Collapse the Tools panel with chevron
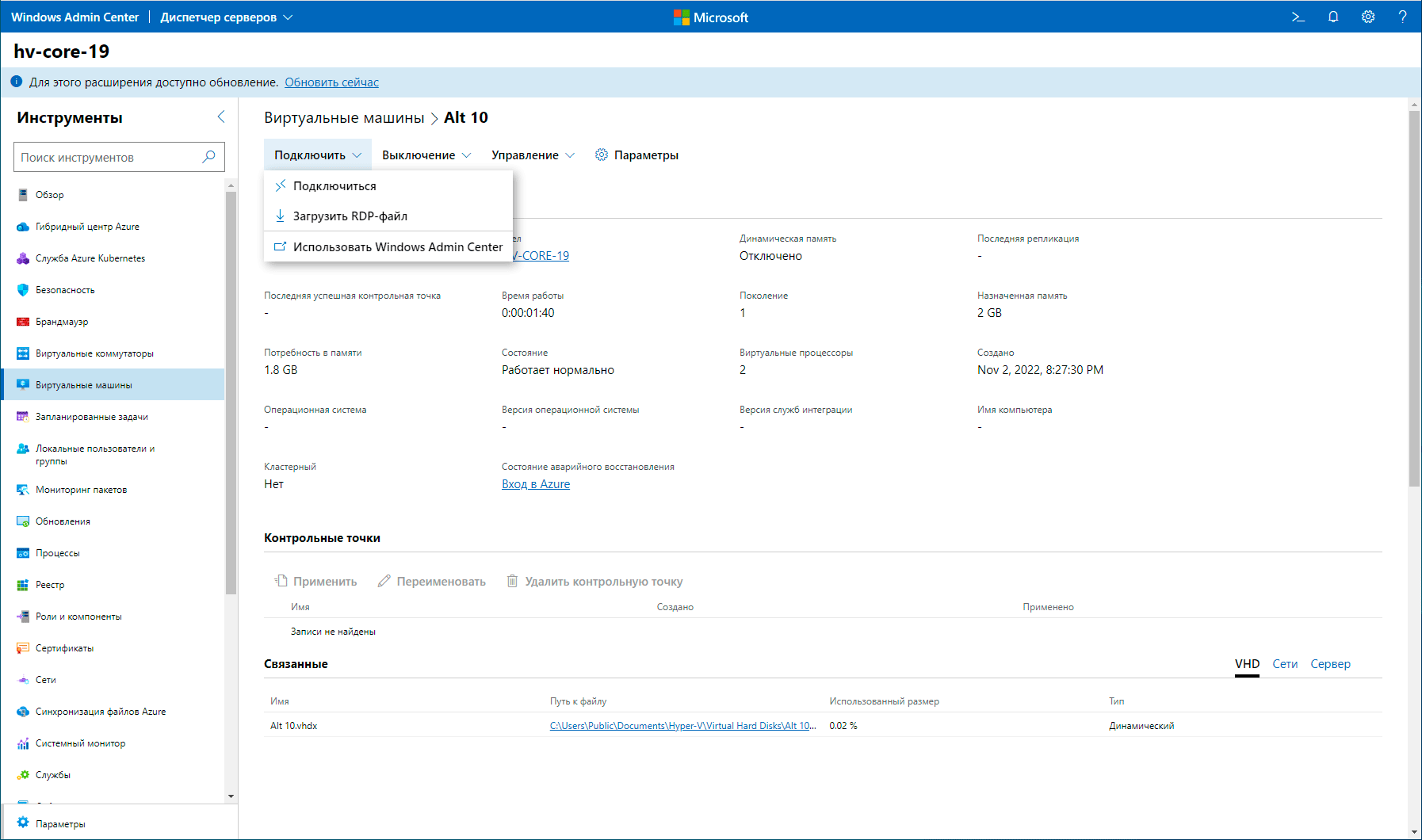 pos(221,117)
